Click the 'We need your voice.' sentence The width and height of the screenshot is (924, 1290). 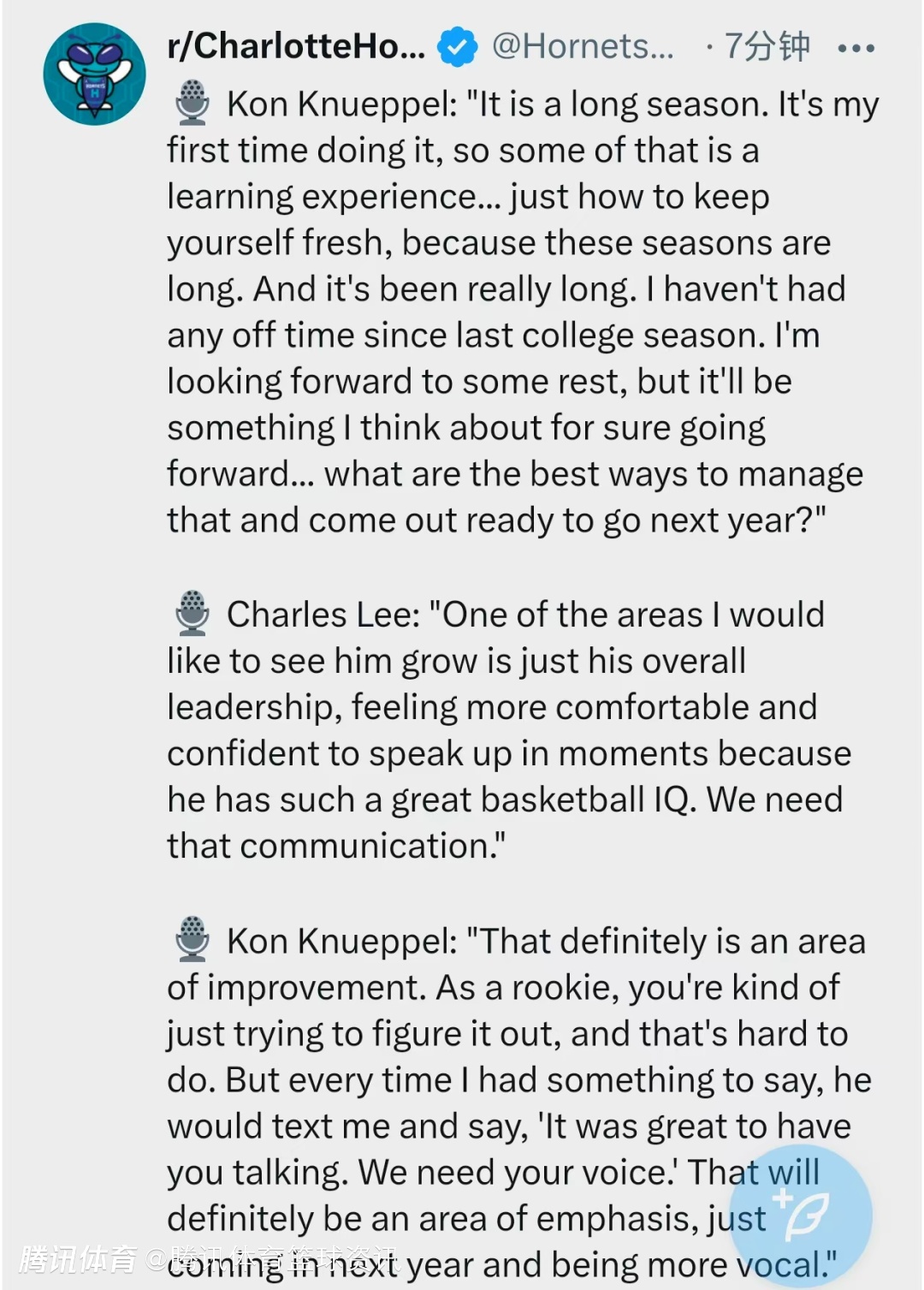point(518,1172)
